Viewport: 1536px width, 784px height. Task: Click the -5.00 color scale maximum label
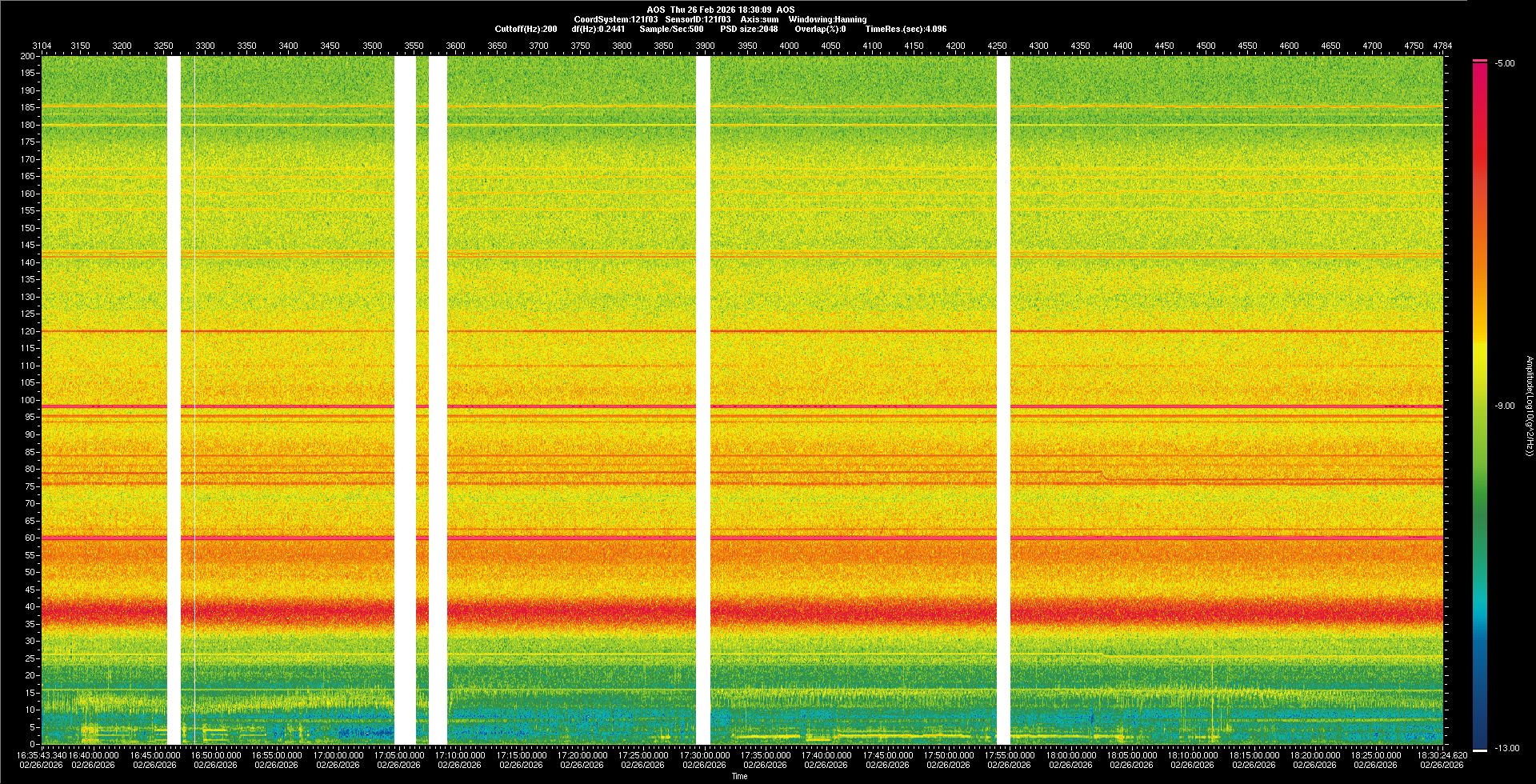click(1504, 63)
